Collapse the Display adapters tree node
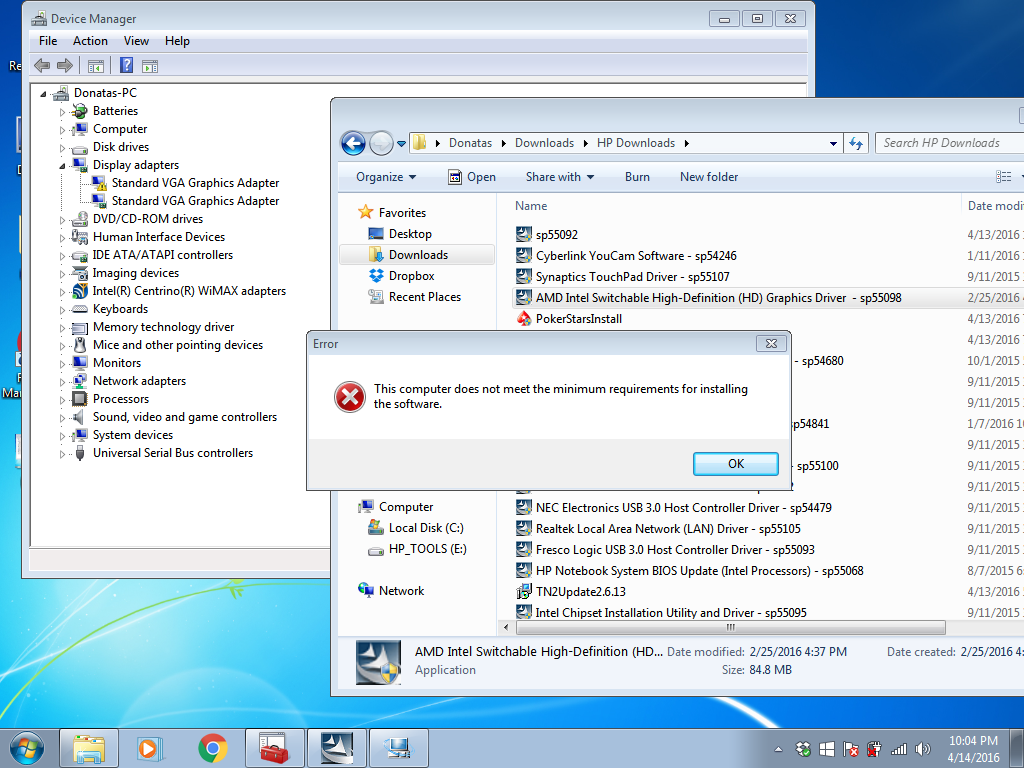Viewport: 1024px width, 768px height. point(62,165)
